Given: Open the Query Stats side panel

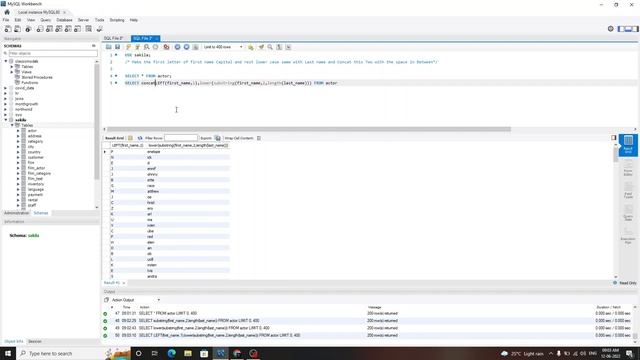Looking at the screenshot, I should point(628,213).
